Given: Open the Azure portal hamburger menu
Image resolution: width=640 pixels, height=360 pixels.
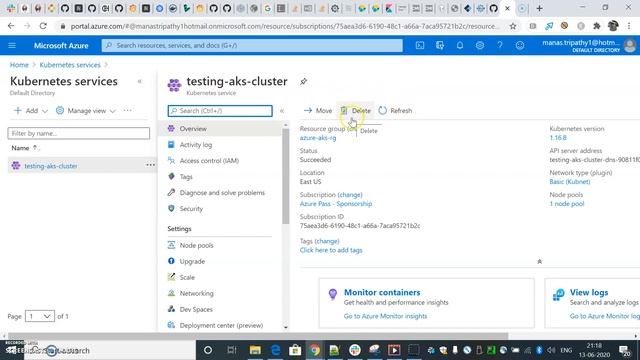Looking at the screenshot, I should [12, 45].
